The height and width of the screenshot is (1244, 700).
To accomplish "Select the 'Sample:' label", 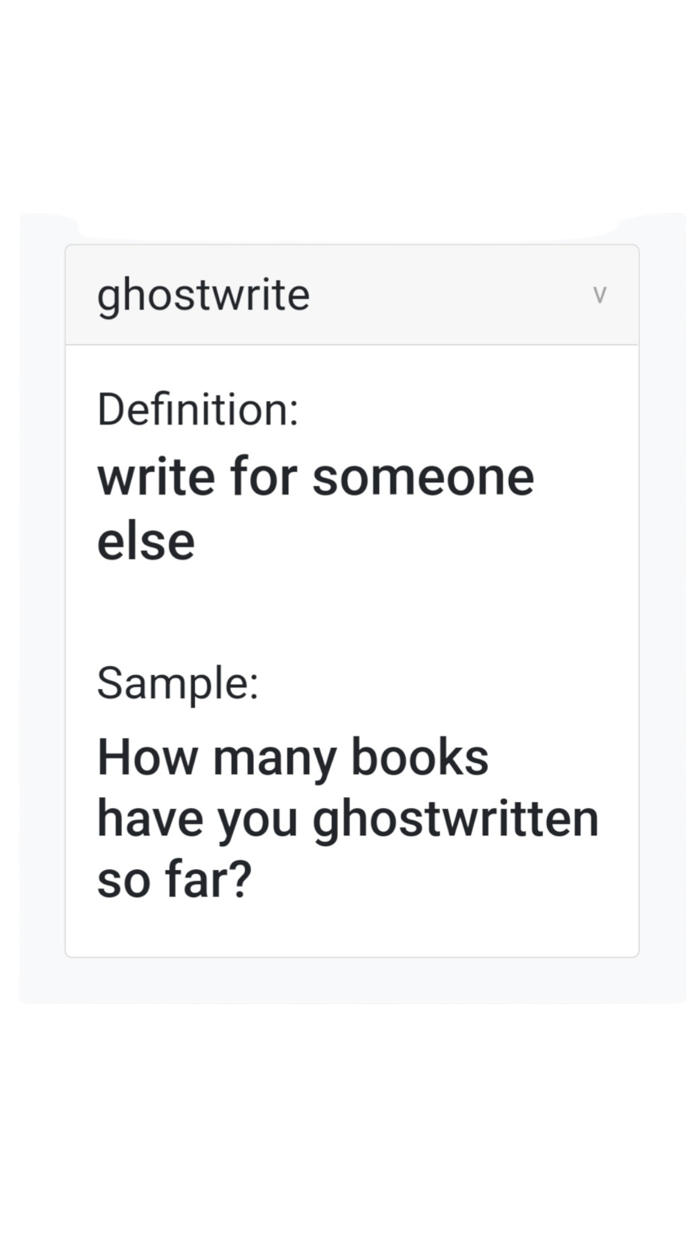I will [x=178, y=683].
